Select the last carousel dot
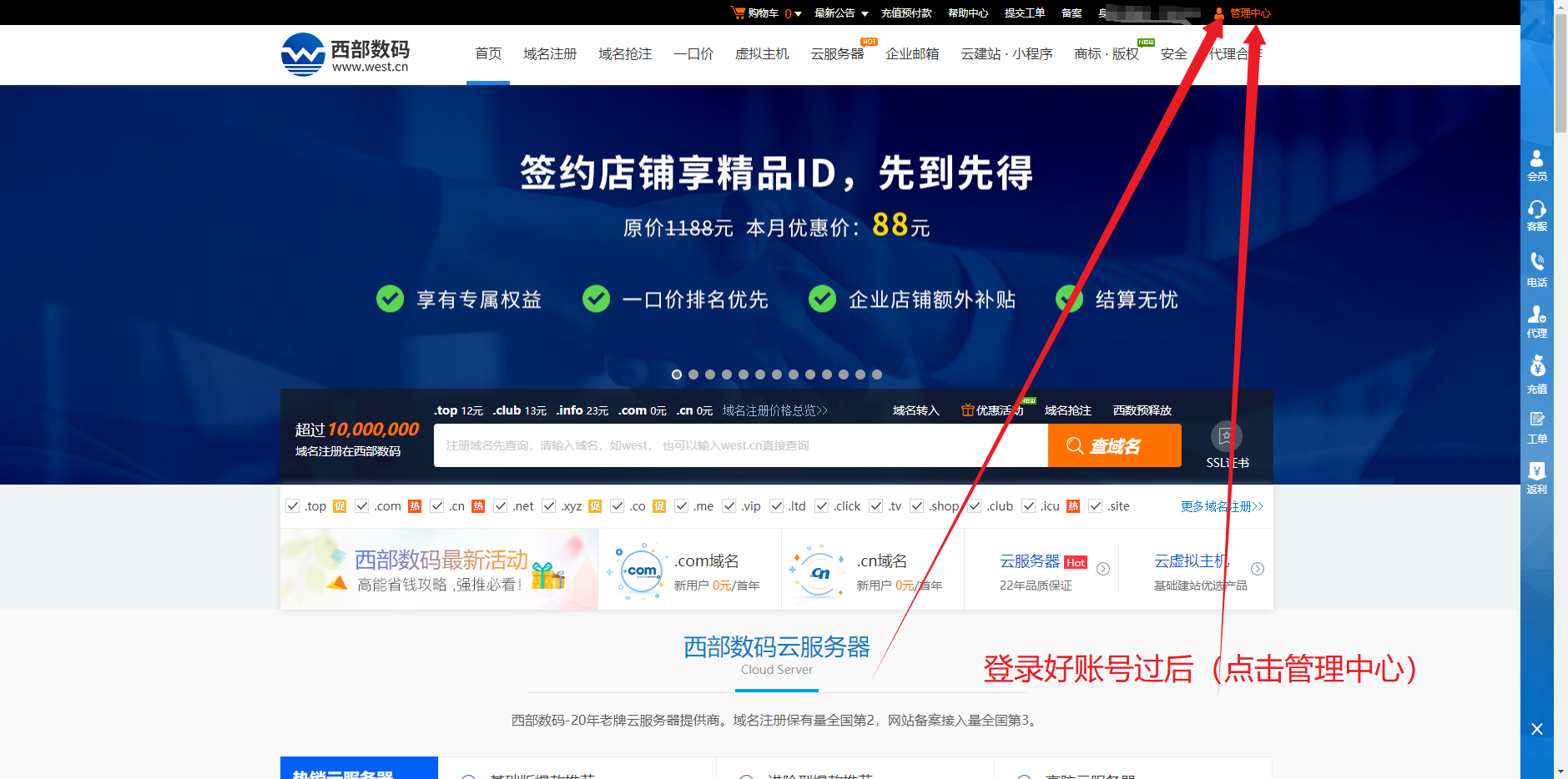 (x=877, y=374)
